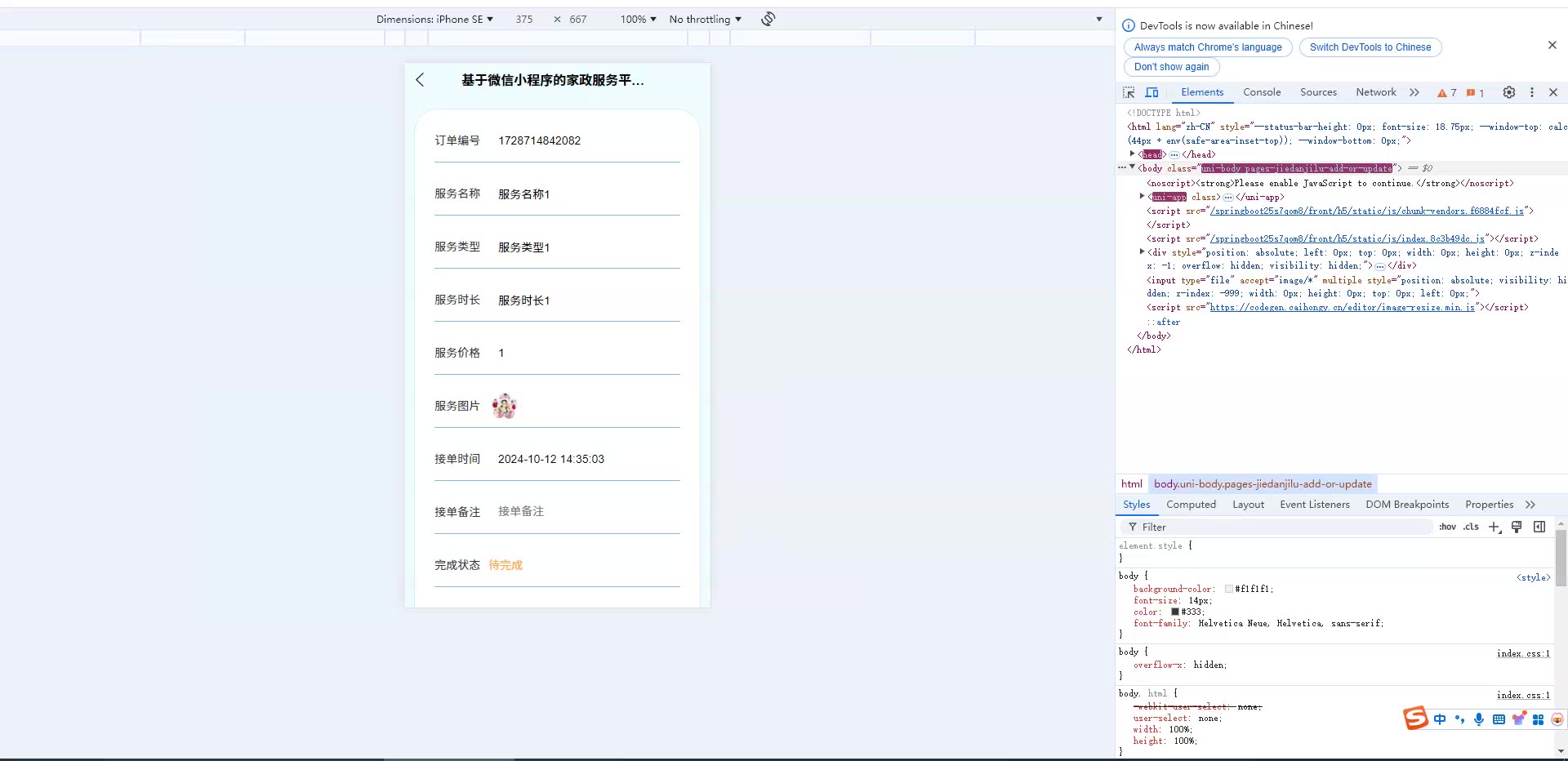The height and width of the screenshot is (761, 1568).
Task: Click the Sogou input method logo
Action: tap(1415, 719)
